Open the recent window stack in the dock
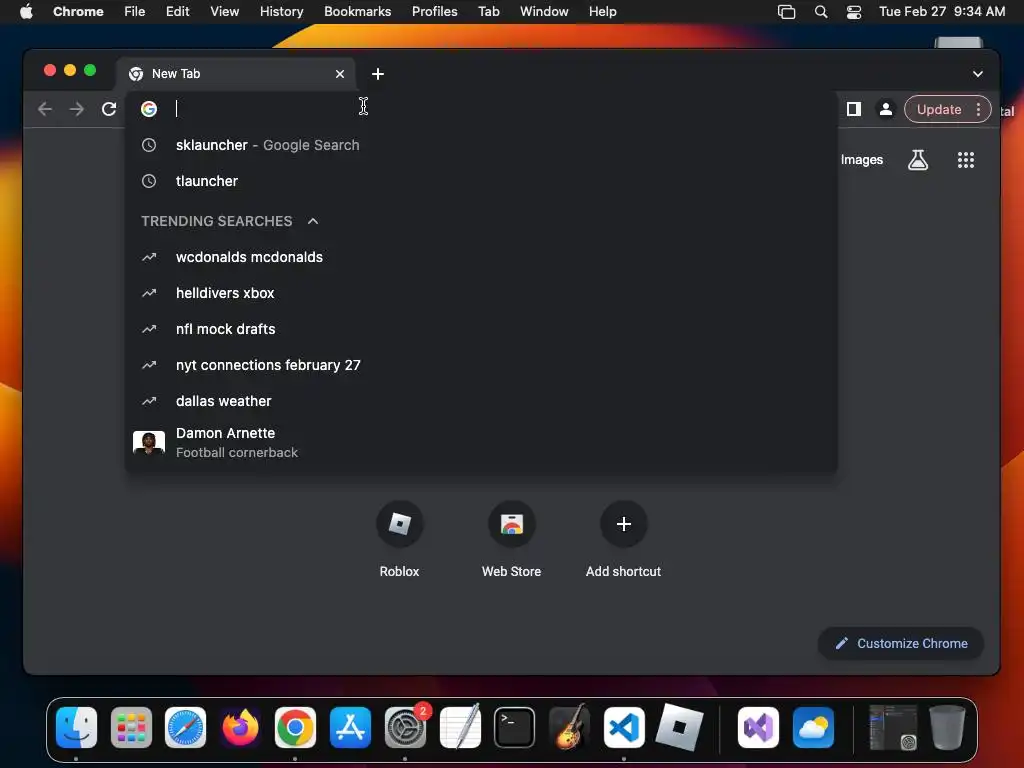1024x768 pixels. point(893,728)
